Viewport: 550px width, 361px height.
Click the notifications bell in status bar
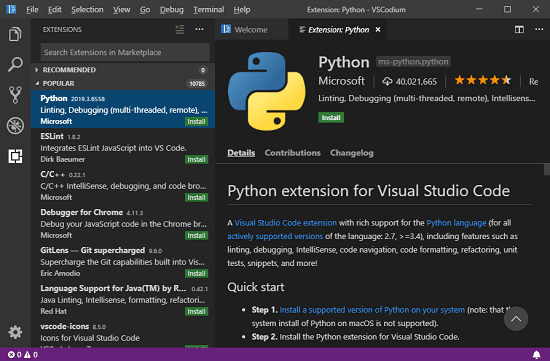536,355
